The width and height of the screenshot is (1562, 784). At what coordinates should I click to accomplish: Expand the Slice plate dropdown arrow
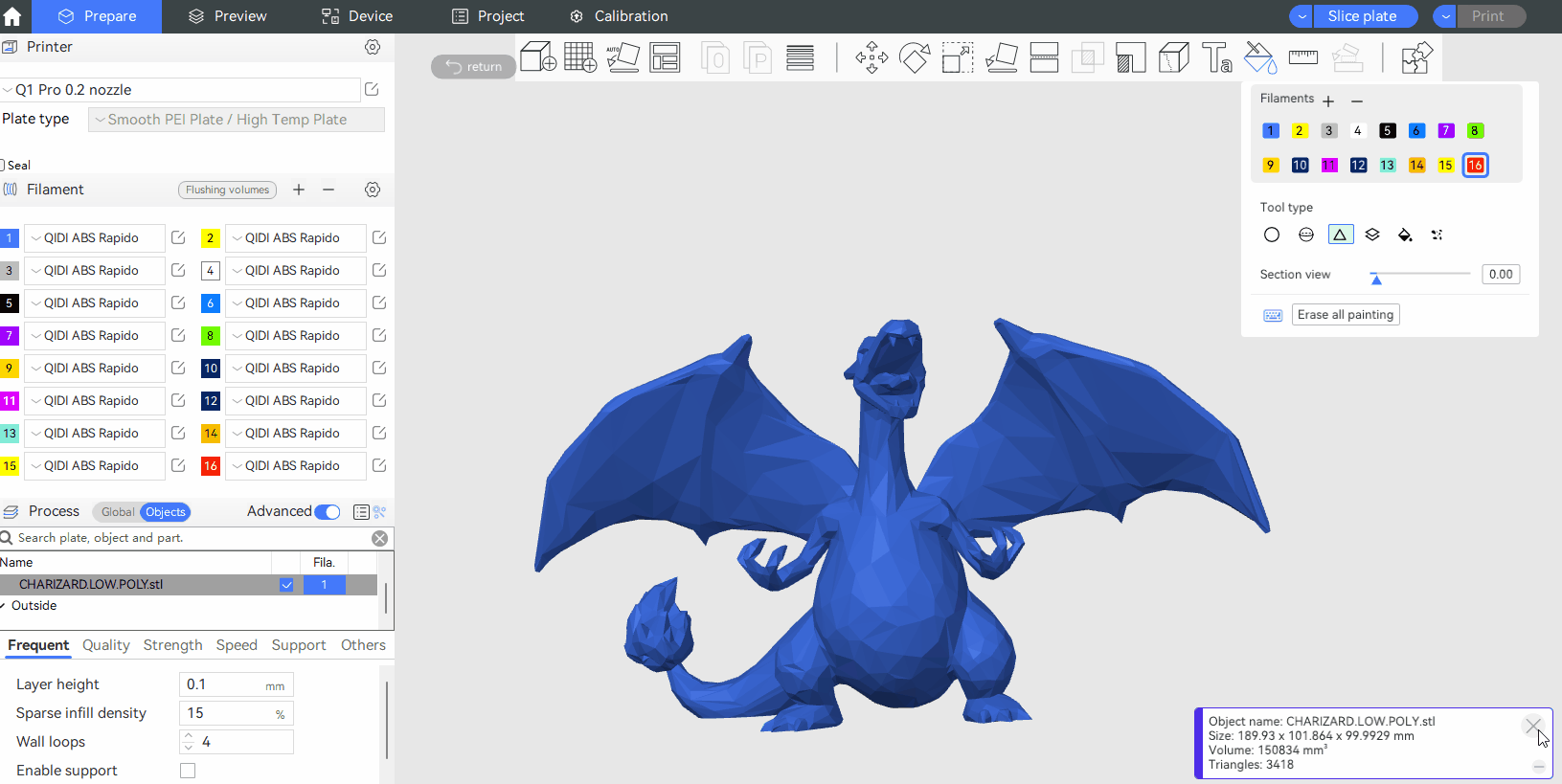(1302, 16)
